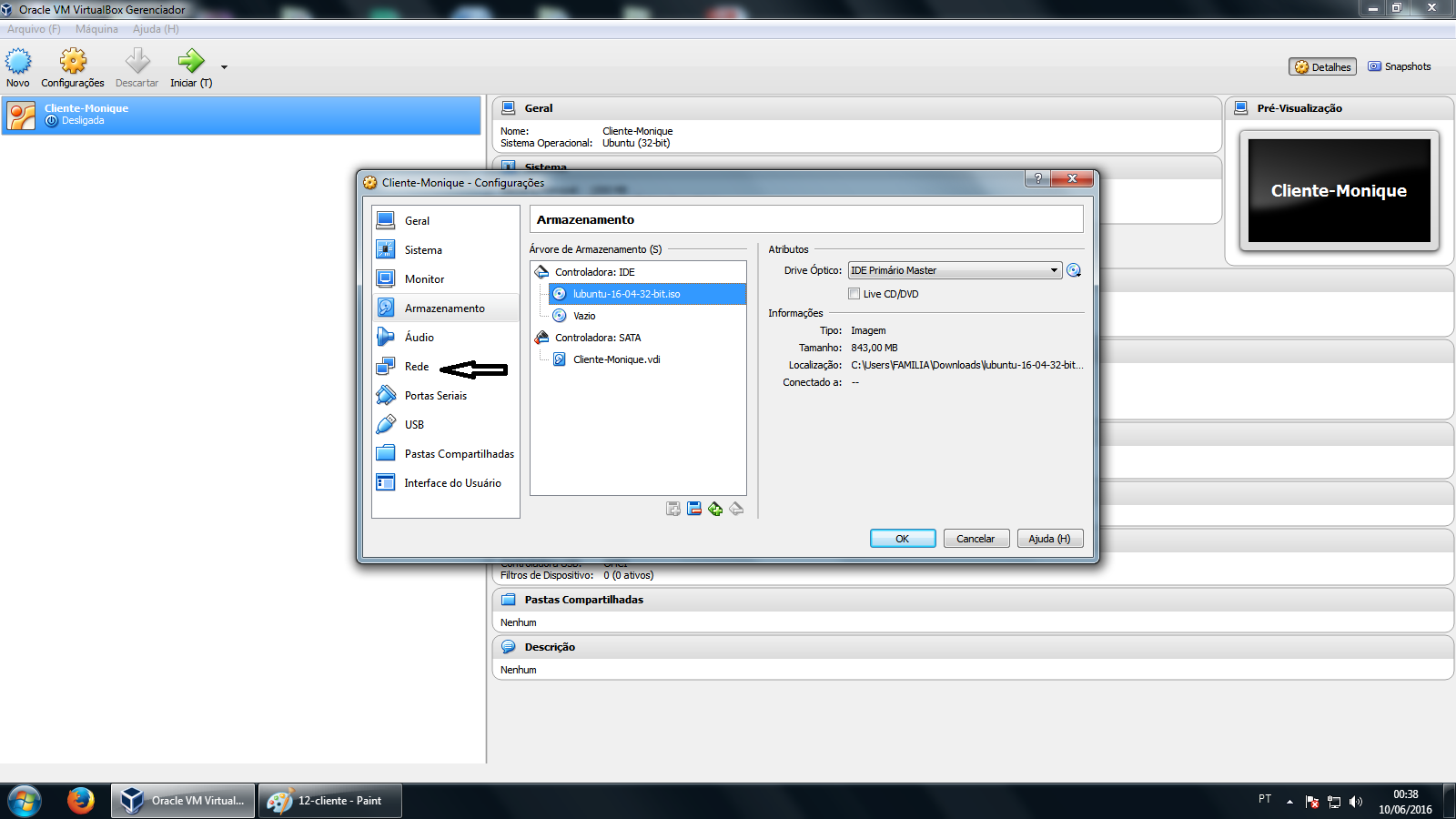Open Interface do Usuário settings page
Screen dimensions: 1456x819
[445, 482]
